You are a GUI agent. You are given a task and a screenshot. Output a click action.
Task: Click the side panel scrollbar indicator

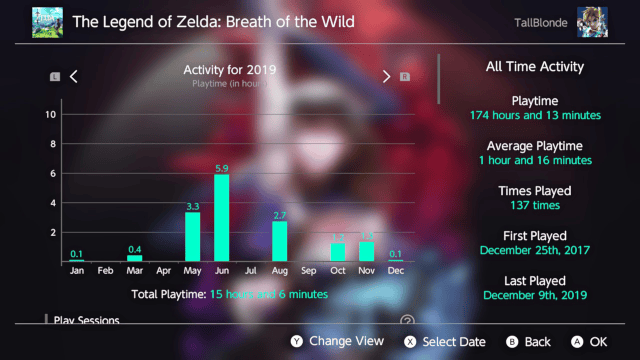439,79
